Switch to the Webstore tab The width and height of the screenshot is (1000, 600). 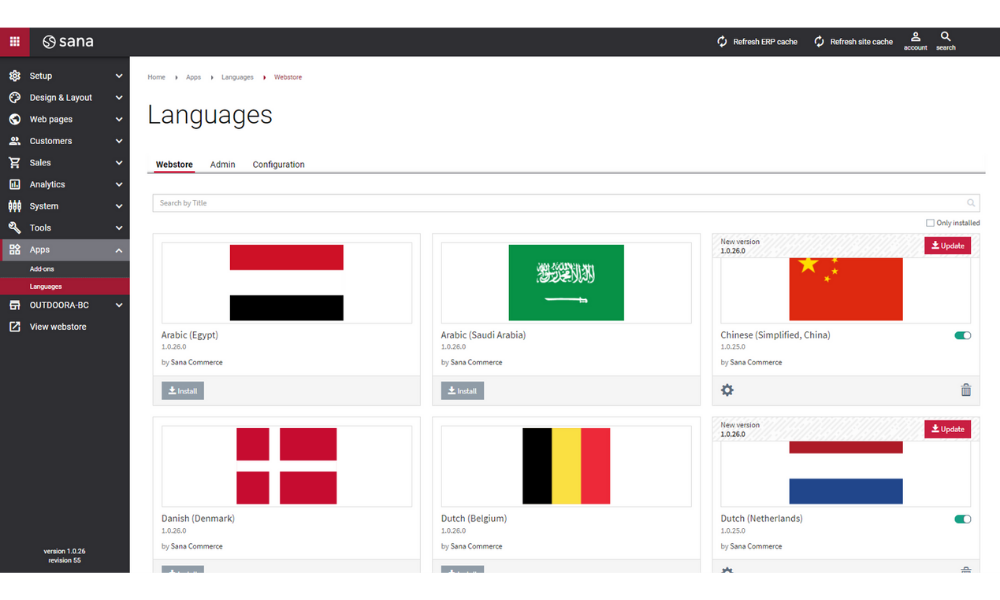[174, 165]
